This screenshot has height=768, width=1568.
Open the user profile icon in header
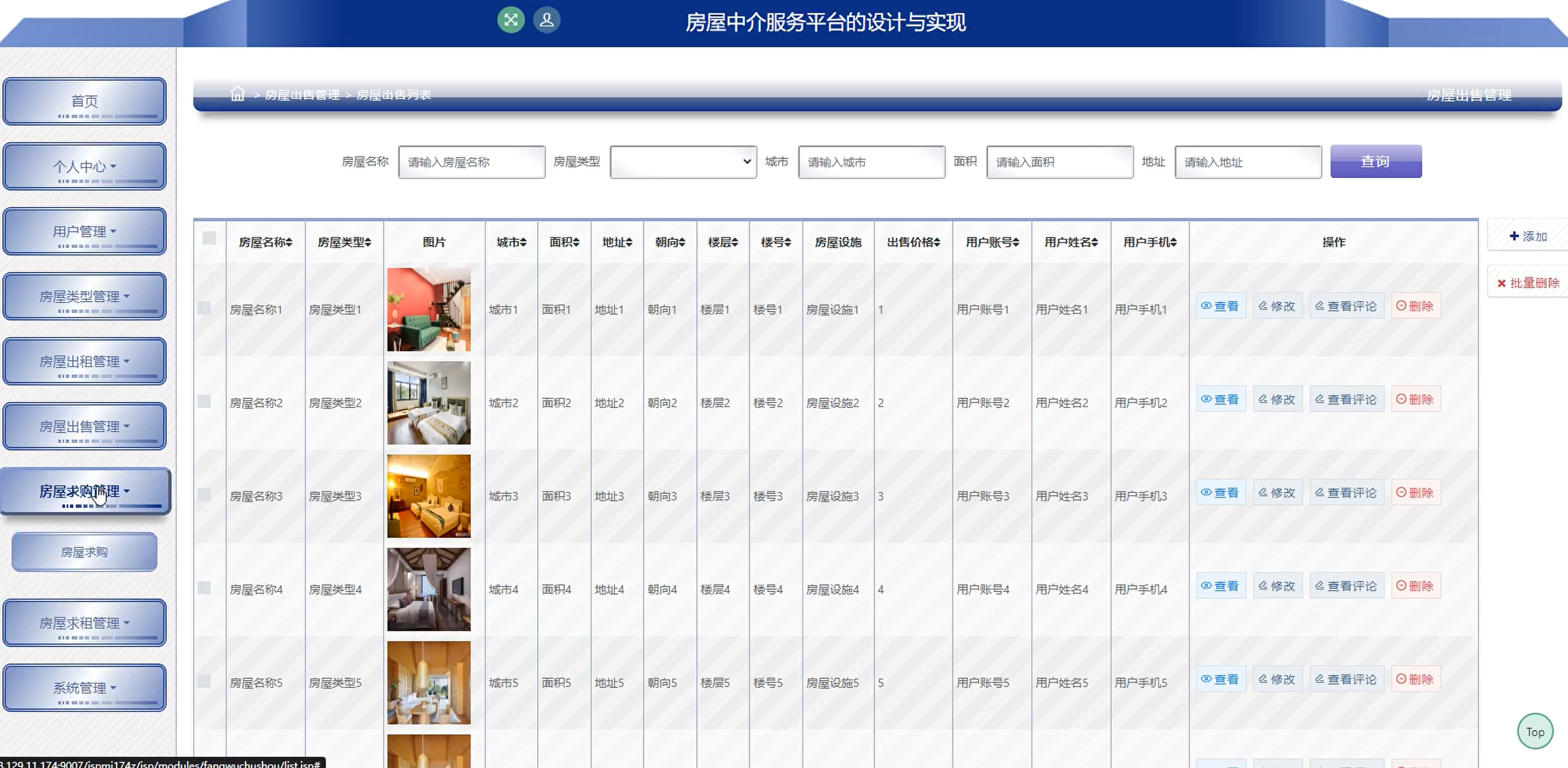(547, 20)
